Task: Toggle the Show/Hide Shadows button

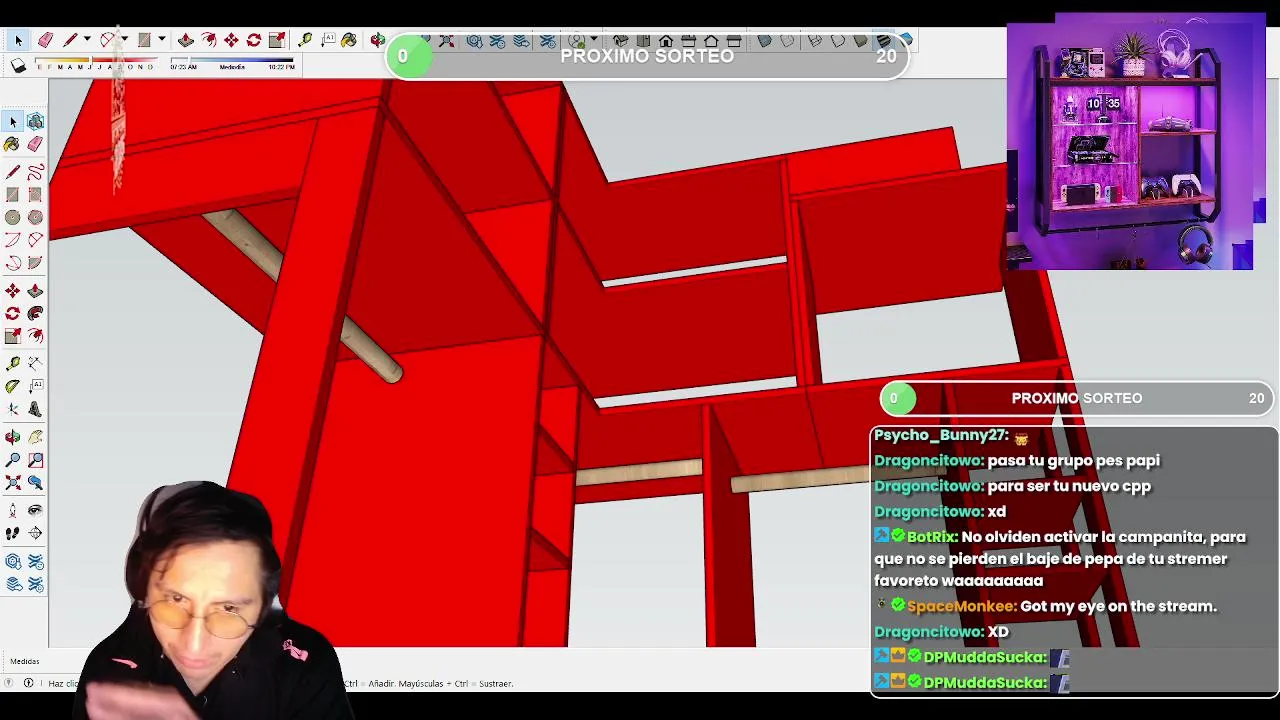Action: [18, 66]
